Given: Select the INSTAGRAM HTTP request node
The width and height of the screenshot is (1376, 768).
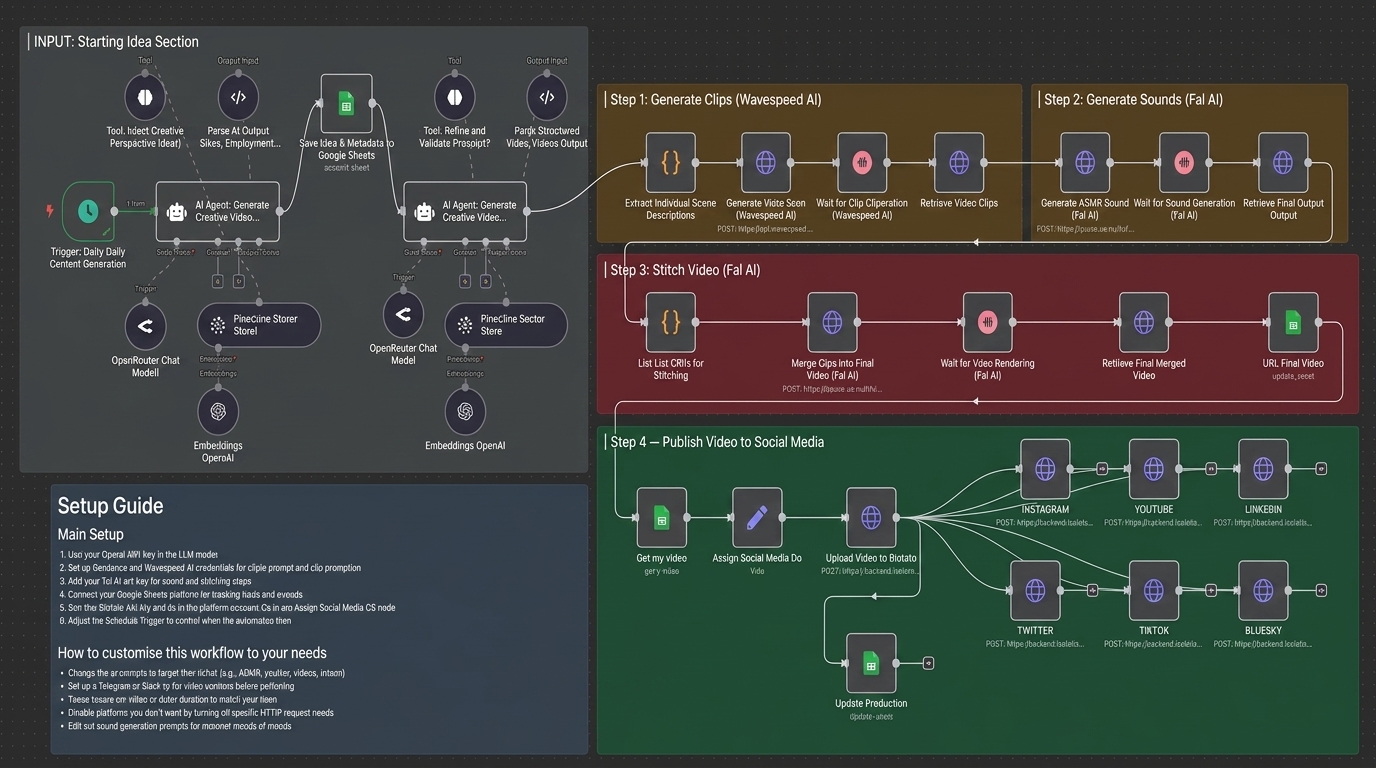Looking at the screenshot, I should coord(1045,468).
